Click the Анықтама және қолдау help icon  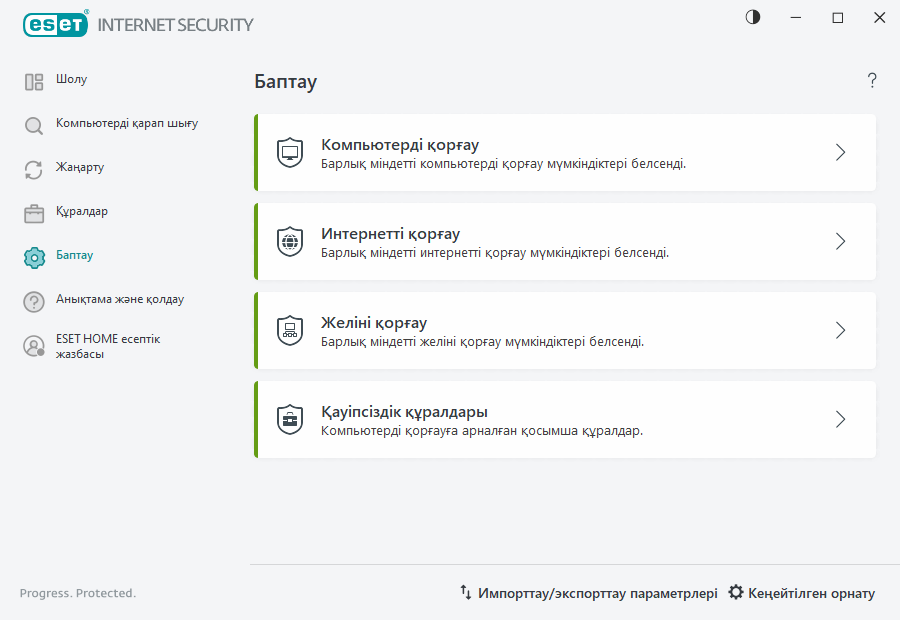click(33, 300)
